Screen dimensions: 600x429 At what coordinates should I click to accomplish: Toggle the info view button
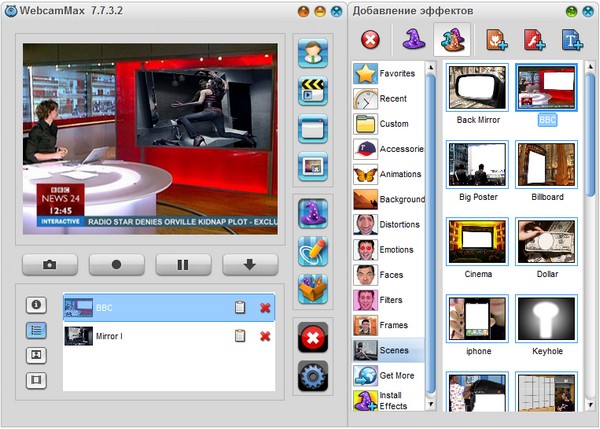pyautogui.click(x=36, y=304)
